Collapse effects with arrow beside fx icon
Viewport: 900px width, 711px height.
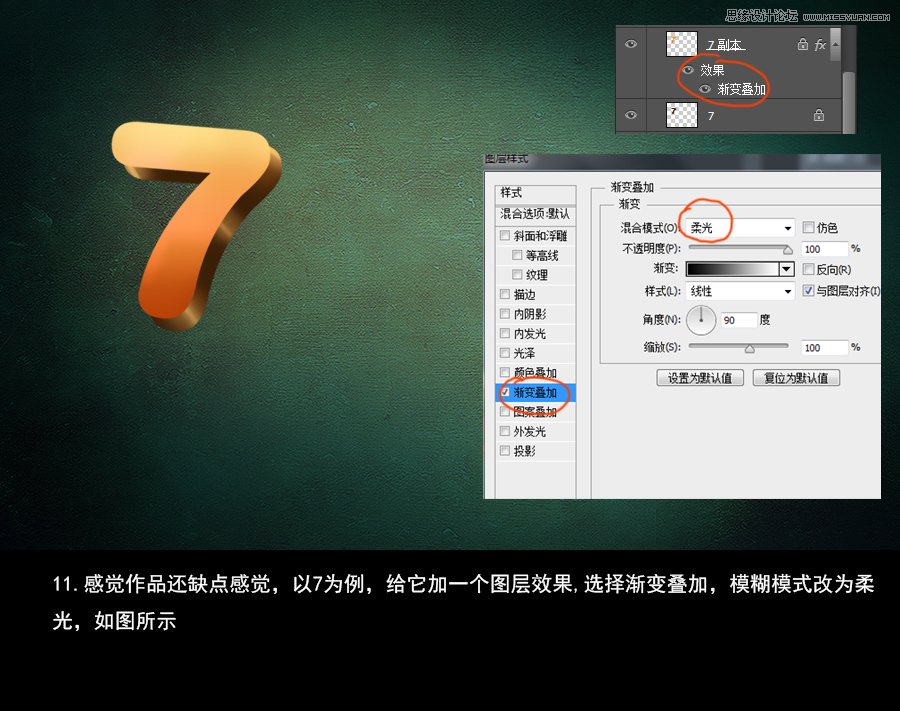pos(836,44)
